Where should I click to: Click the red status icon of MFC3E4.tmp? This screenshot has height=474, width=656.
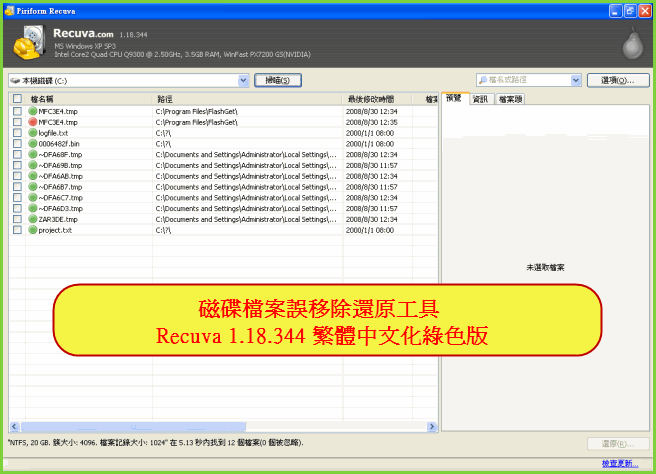tap(32, 122)
